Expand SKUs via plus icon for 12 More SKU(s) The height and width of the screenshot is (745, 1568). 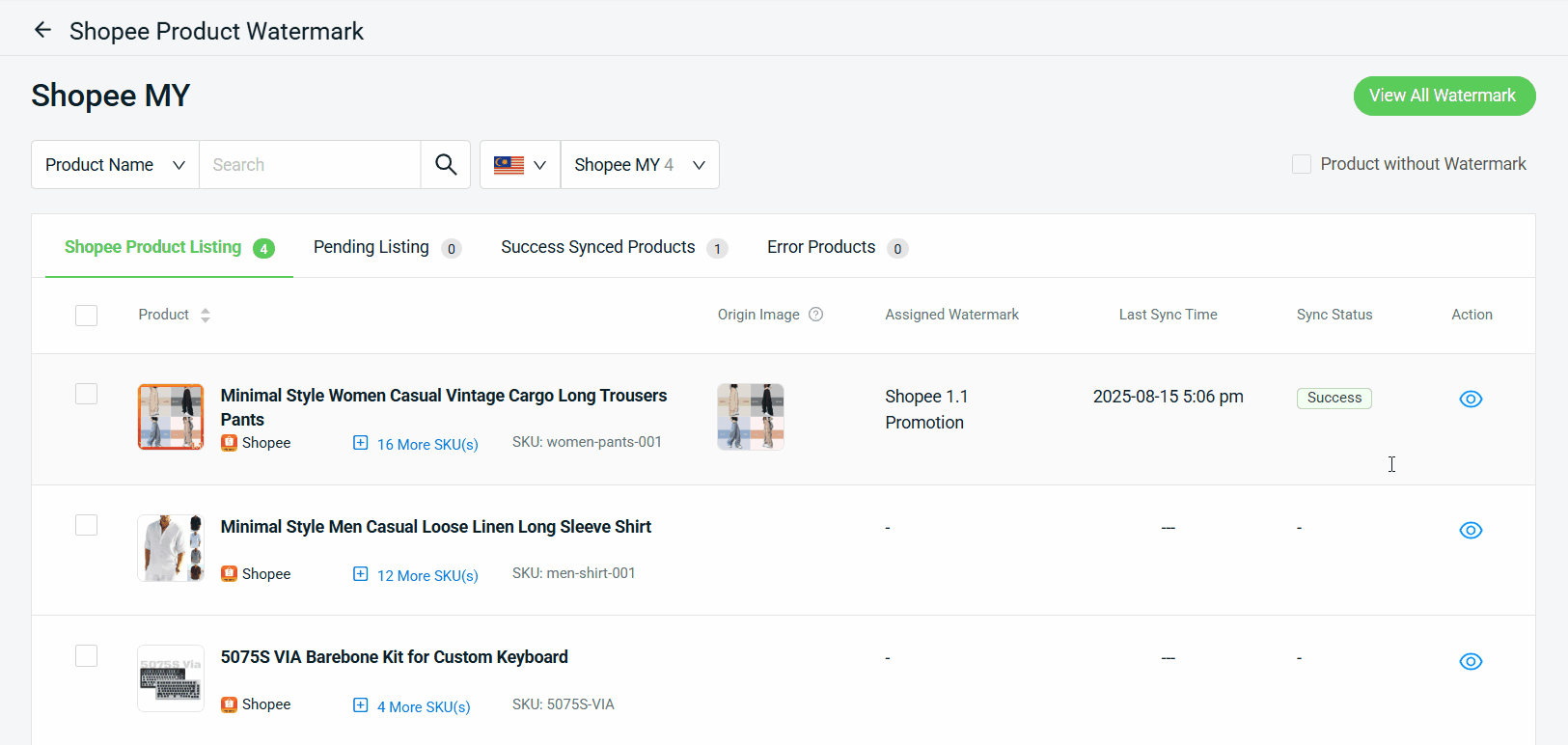click(x=360, y=574)
